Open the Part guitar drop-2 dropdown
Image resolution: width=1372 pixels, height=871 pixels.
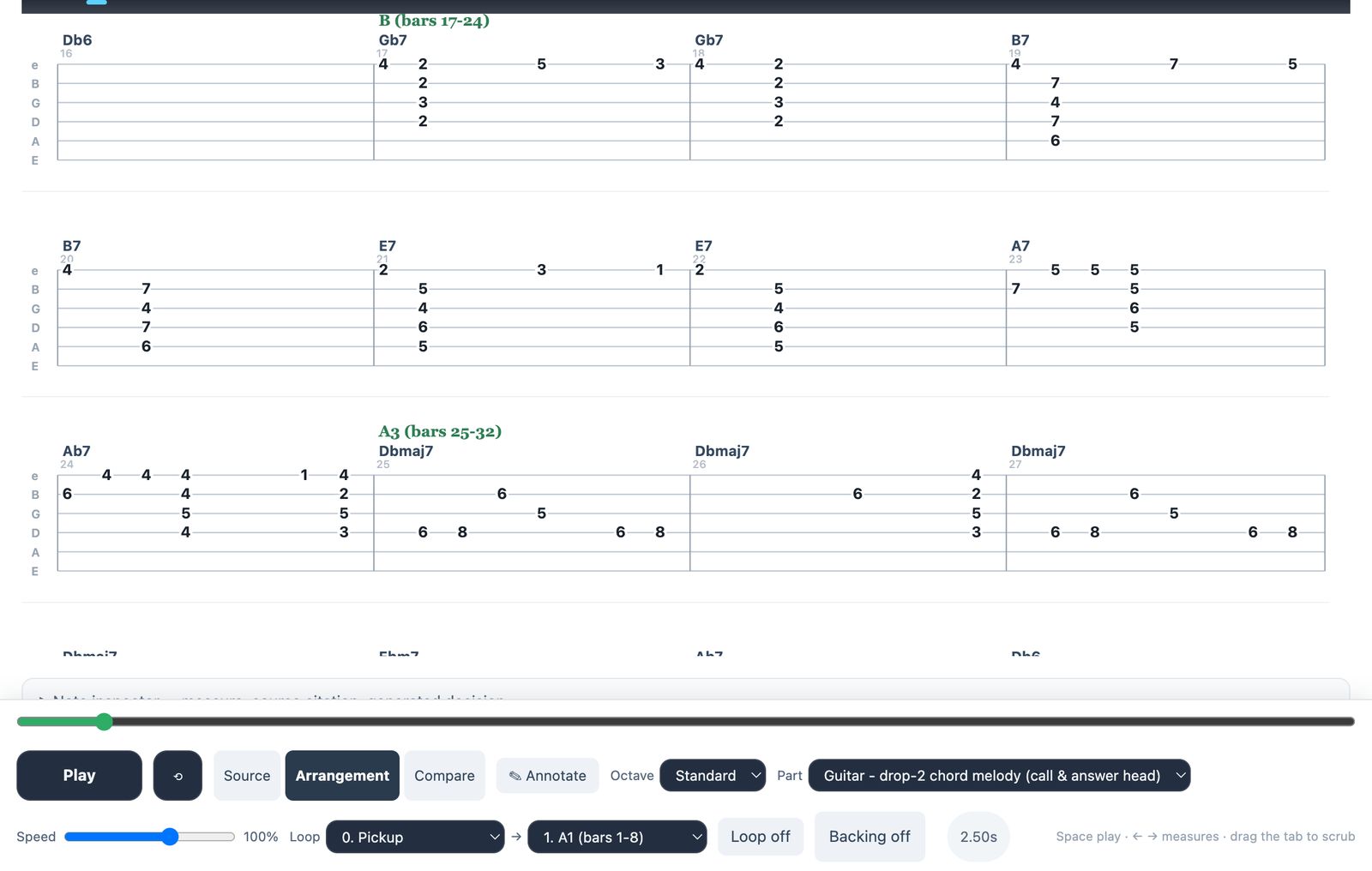999,776
